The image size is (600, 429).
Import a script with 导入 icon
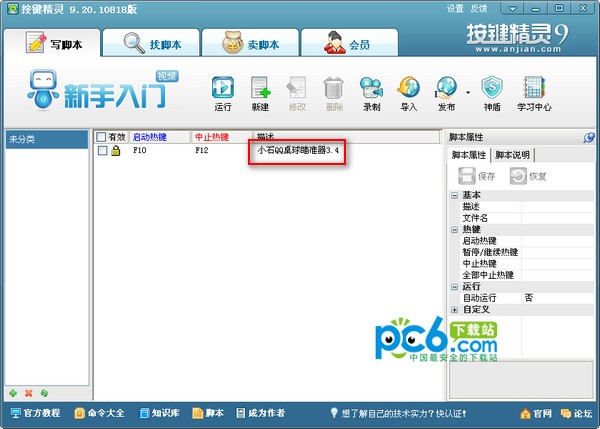pyautogui.click(x=409, y=94)
